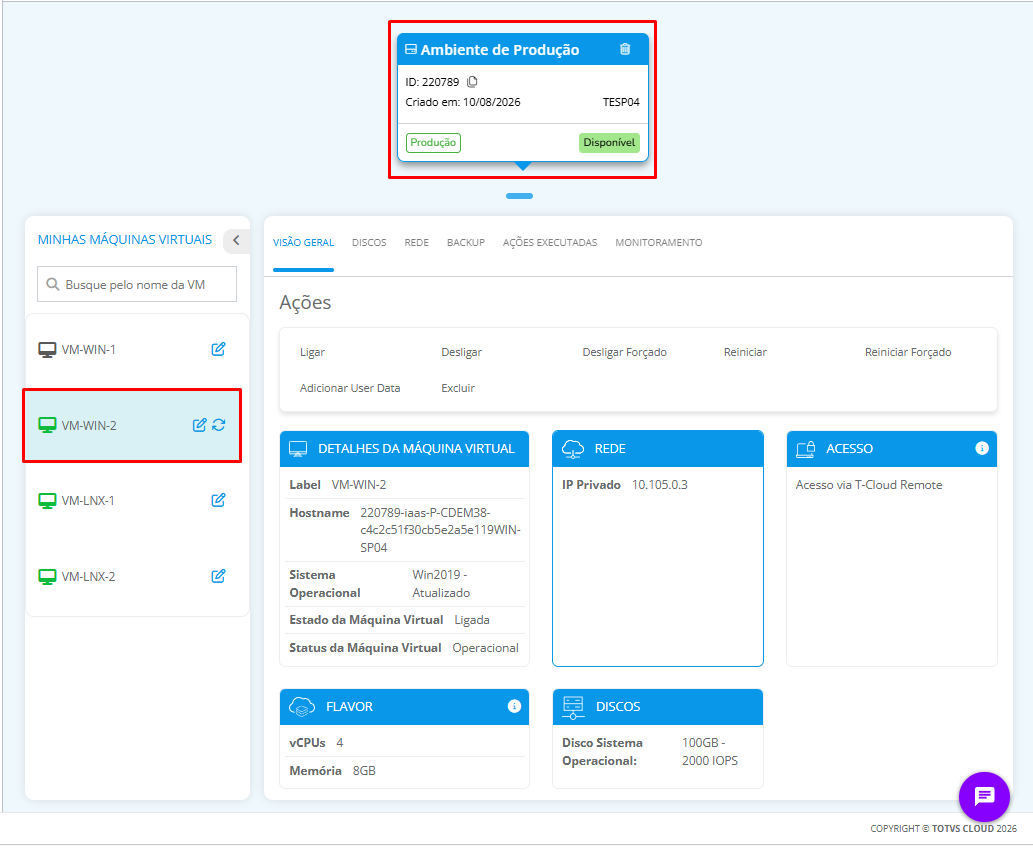Viewport: 1033px width, 848px height.
Task: Click the Ligar action
Action: click(312, 352)
